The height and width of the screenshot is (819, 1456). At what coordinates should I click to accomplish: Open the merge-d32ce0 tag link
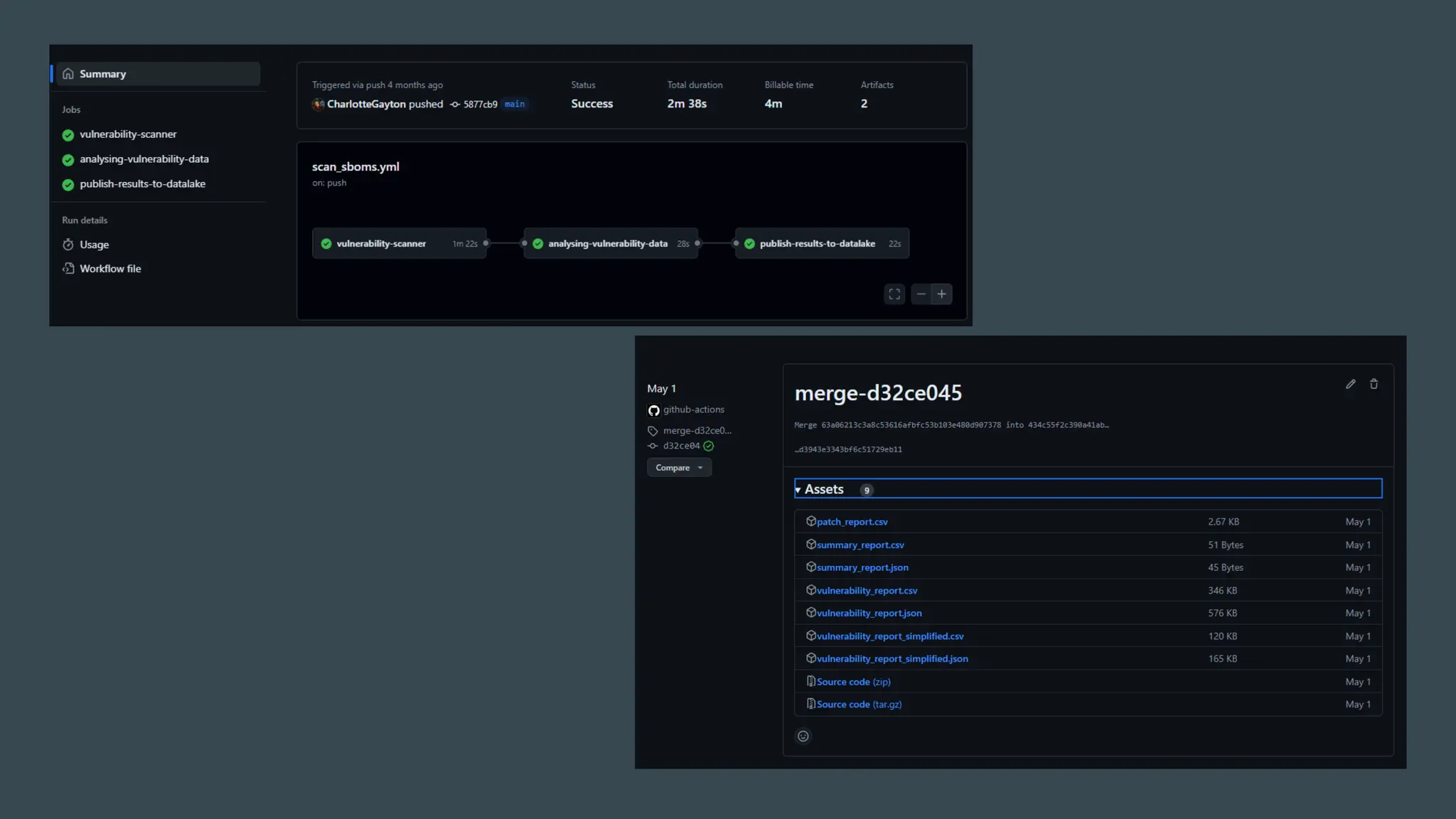click(697, 431)
